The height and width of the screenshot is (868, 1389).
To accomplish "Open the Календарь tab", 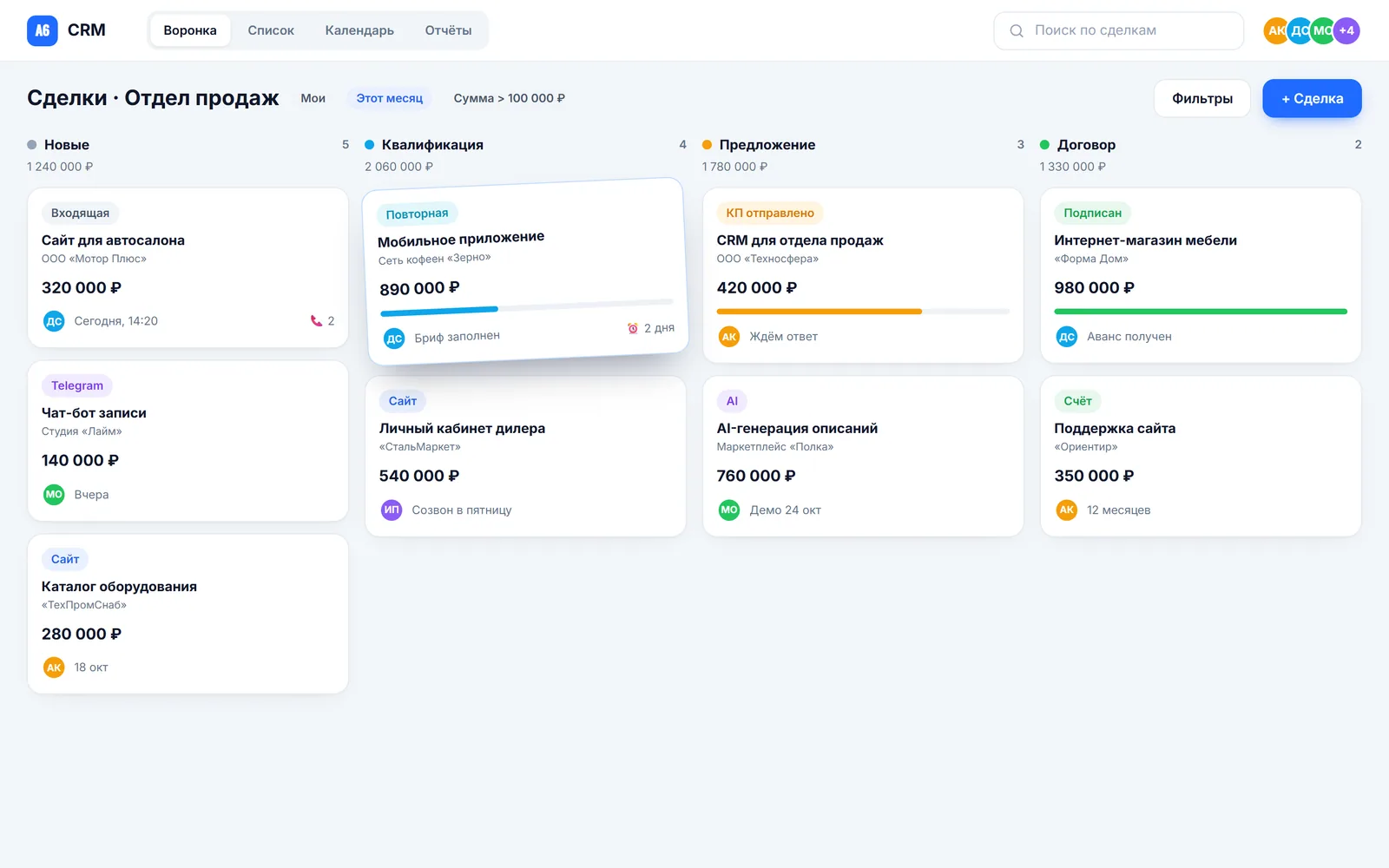I will point(359,30).
